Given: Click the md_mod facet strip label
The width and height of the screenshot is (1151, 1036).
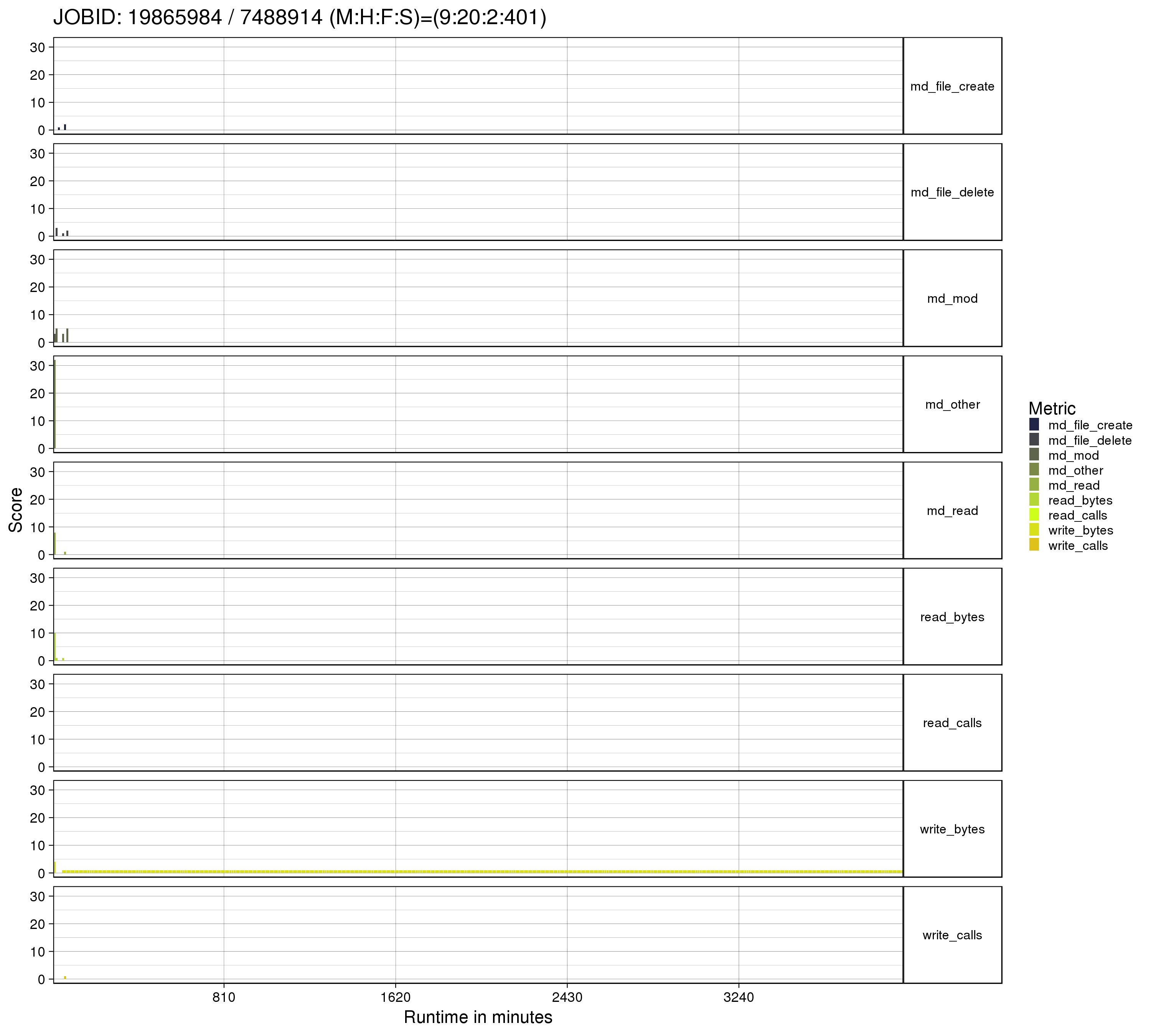Looking at the screenshot, I should point(952,299).
